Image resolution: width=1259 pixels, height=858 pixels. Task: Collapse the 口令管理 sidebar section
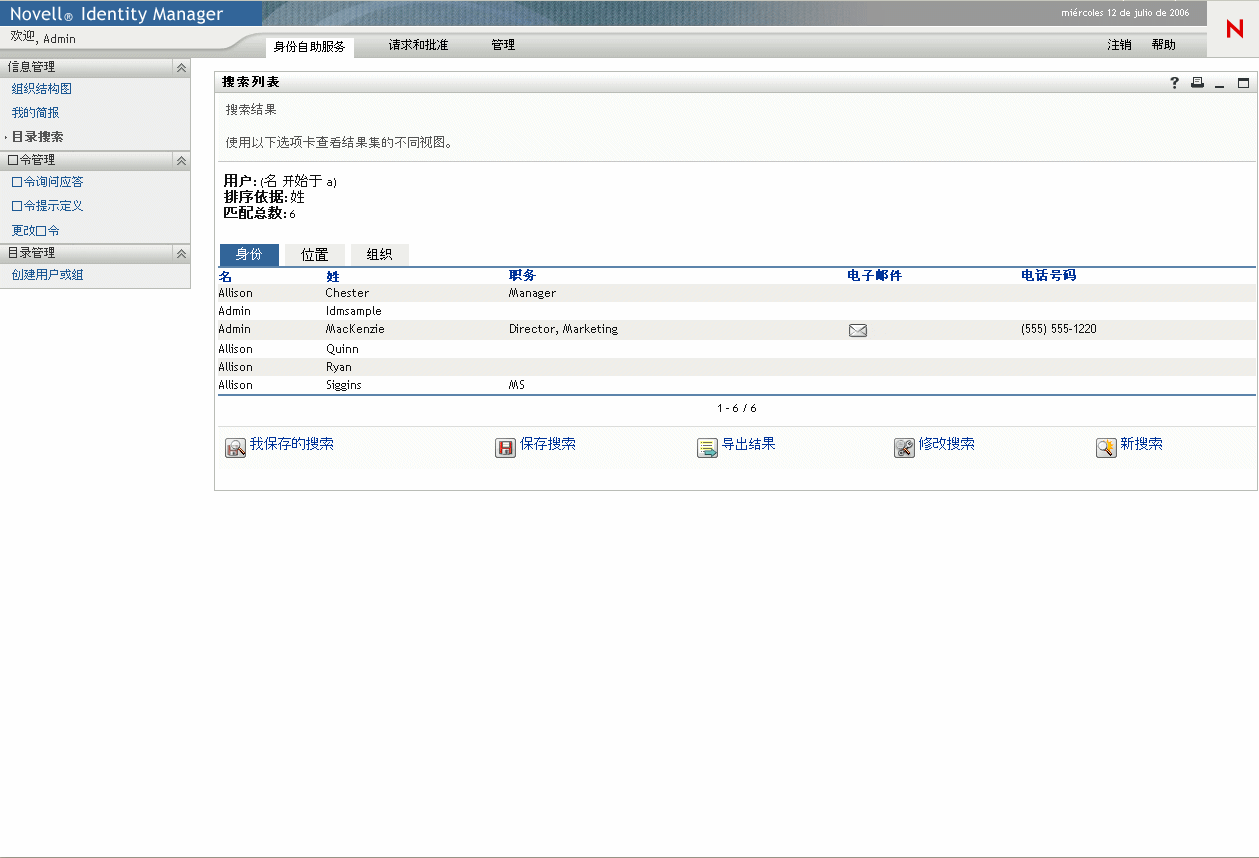(181, 160)
